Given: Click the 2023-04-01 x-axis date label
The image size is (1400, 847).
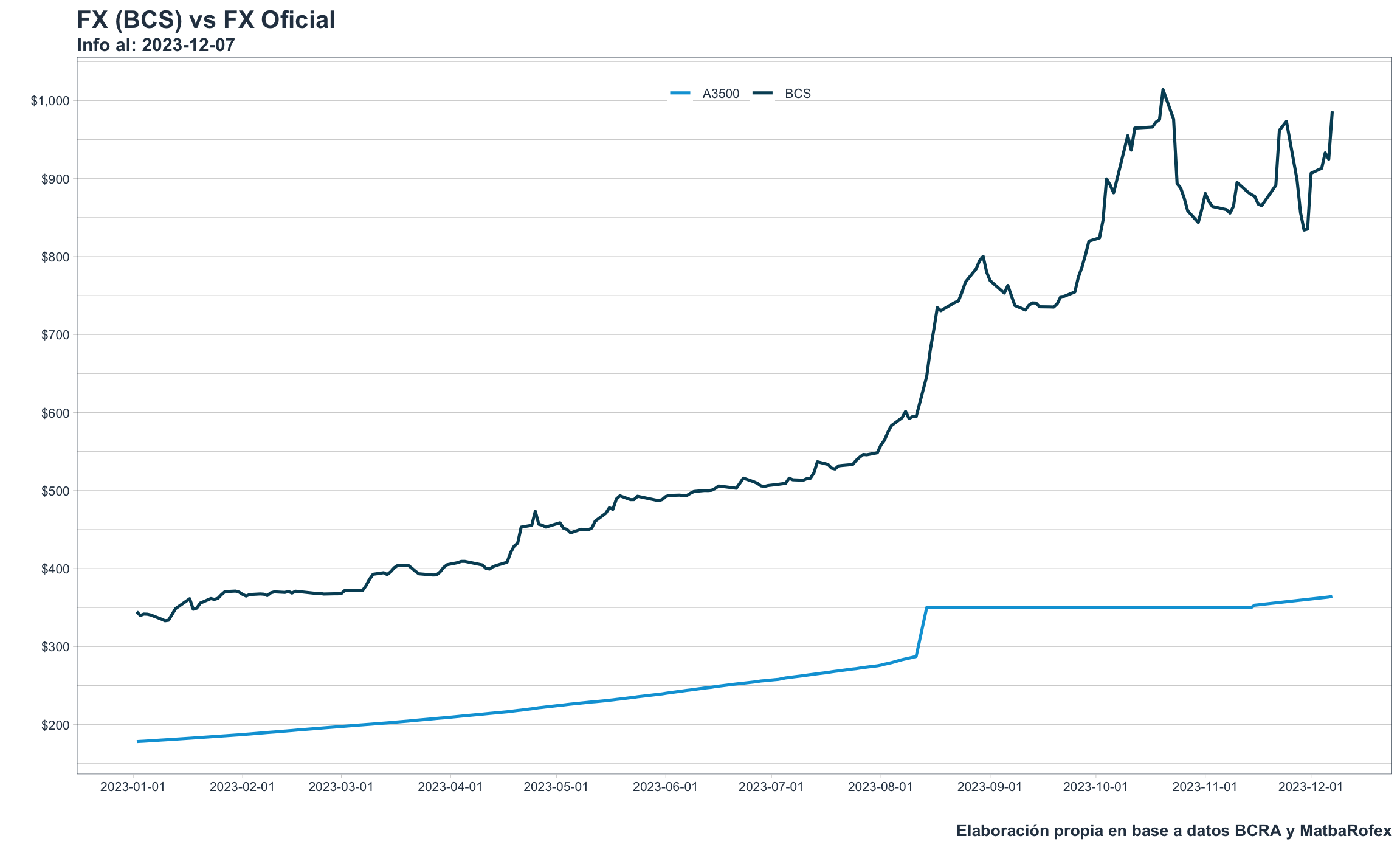Looking at the screenshot, I should tap(450, 787).
